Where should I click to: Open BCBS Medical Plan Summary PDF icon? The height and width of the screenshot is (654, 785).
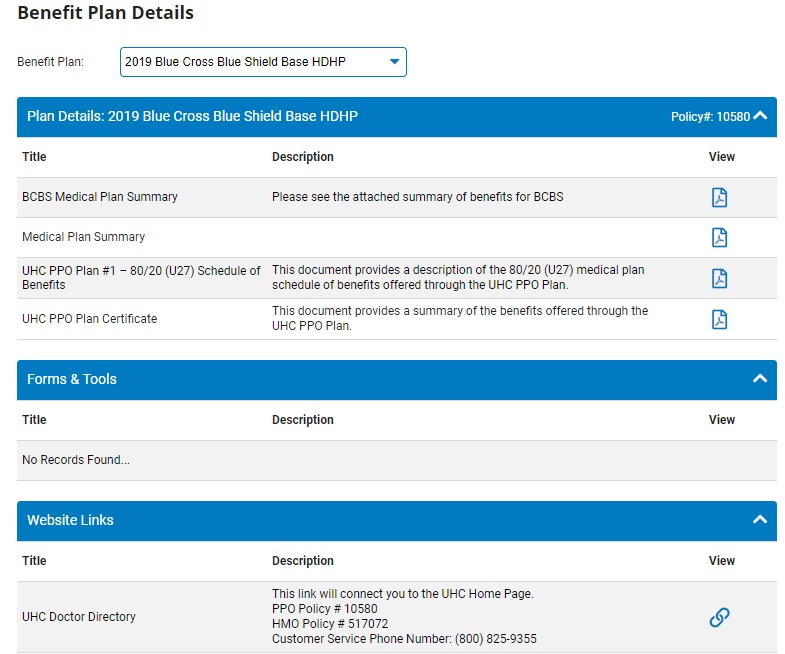(719, 197)
